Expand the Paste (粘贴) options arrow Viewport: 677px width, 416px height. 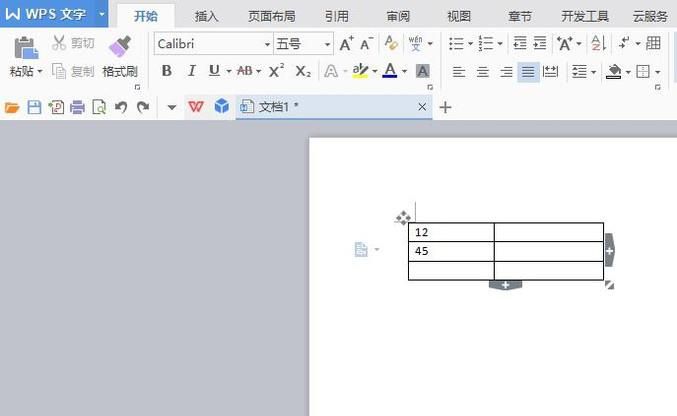pos(40,71)
